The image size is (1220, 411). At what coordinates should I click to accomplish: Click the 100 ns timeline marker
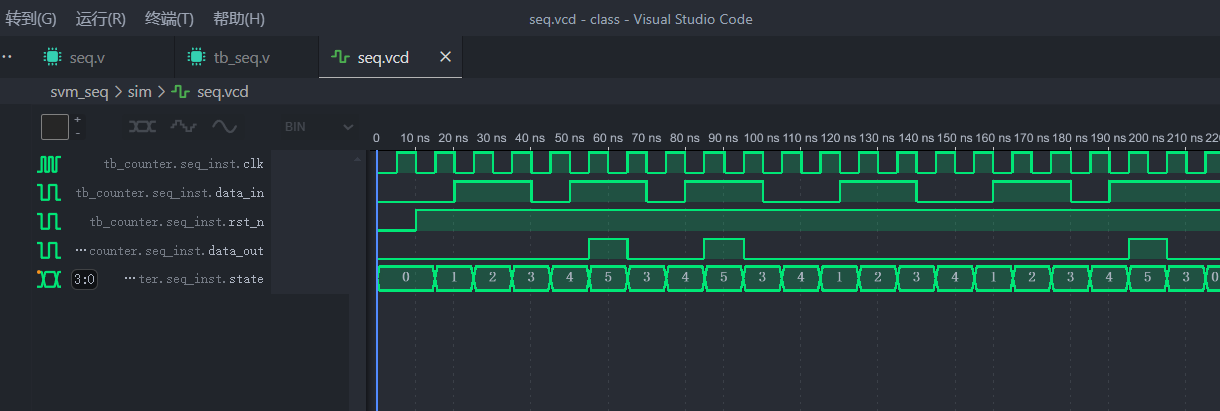click(x=760, y=137)
